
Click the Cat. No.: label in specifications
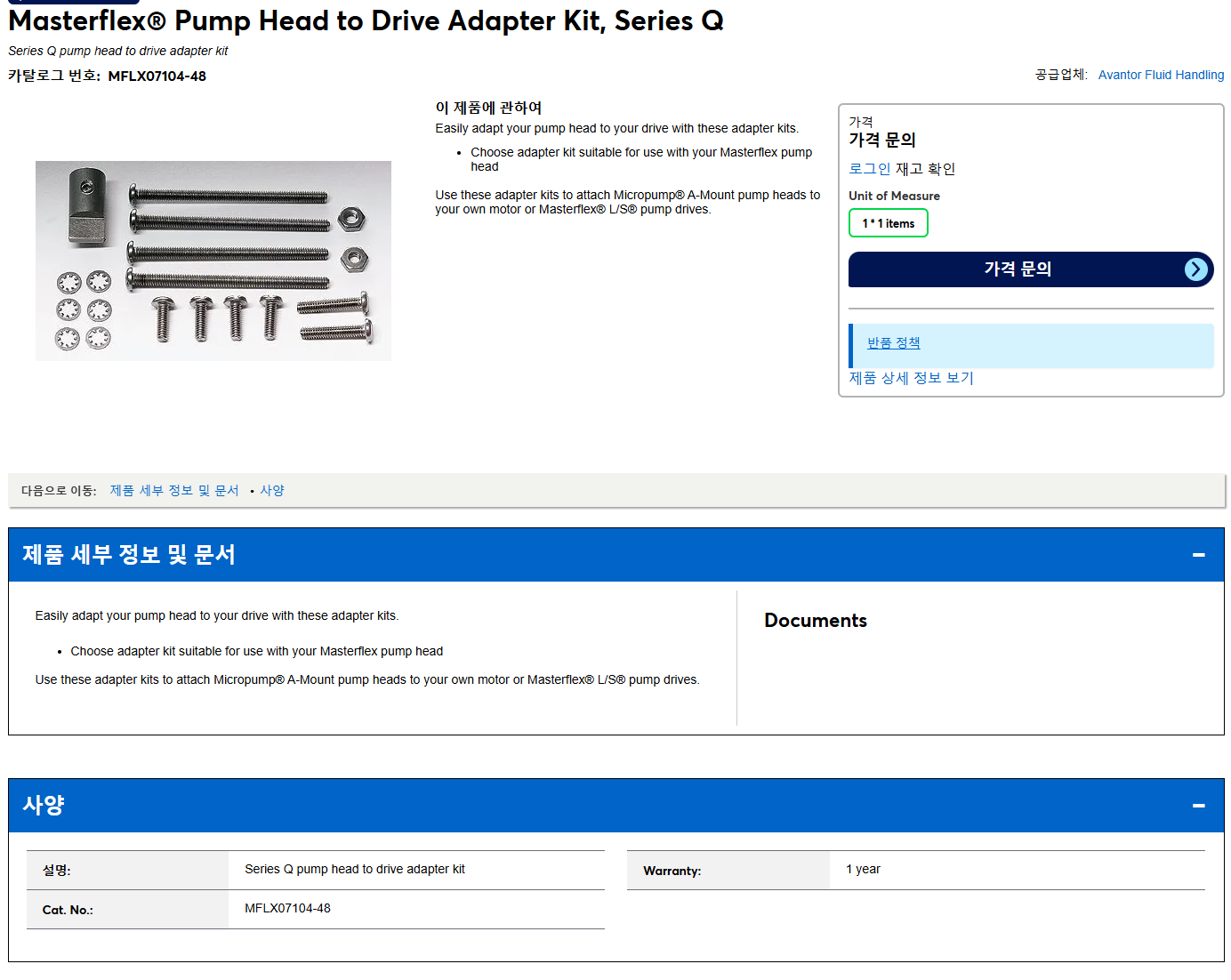68,910
